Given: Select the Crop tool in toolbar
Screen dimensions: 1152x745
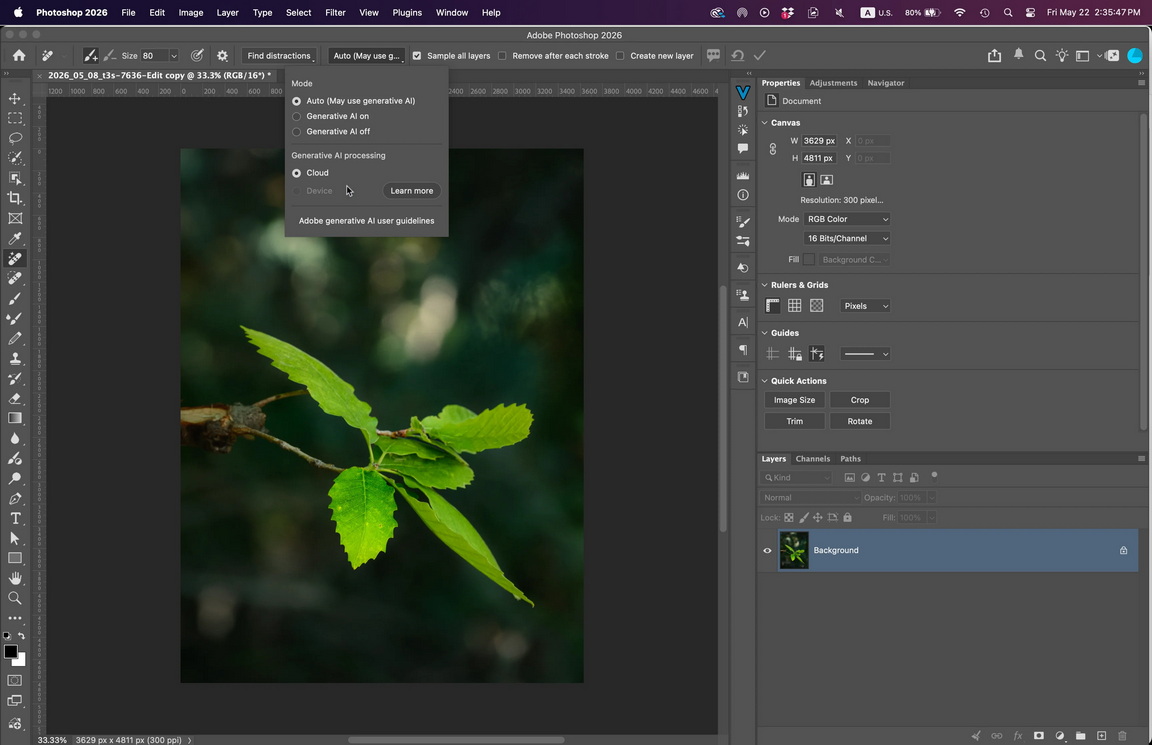Looking at the screenshot, I should pos(15,198).
